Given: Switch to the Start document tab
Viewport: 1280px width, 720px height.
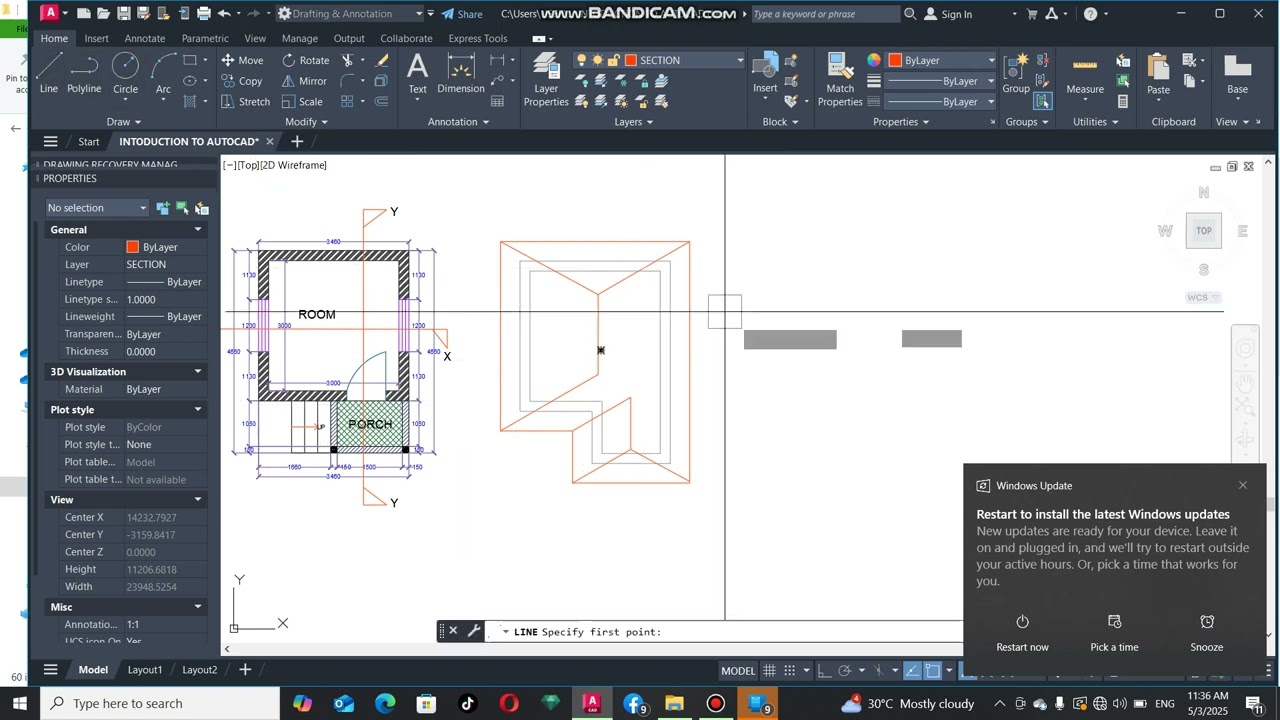Looking at the screenshot, I should tap(89, 141).
